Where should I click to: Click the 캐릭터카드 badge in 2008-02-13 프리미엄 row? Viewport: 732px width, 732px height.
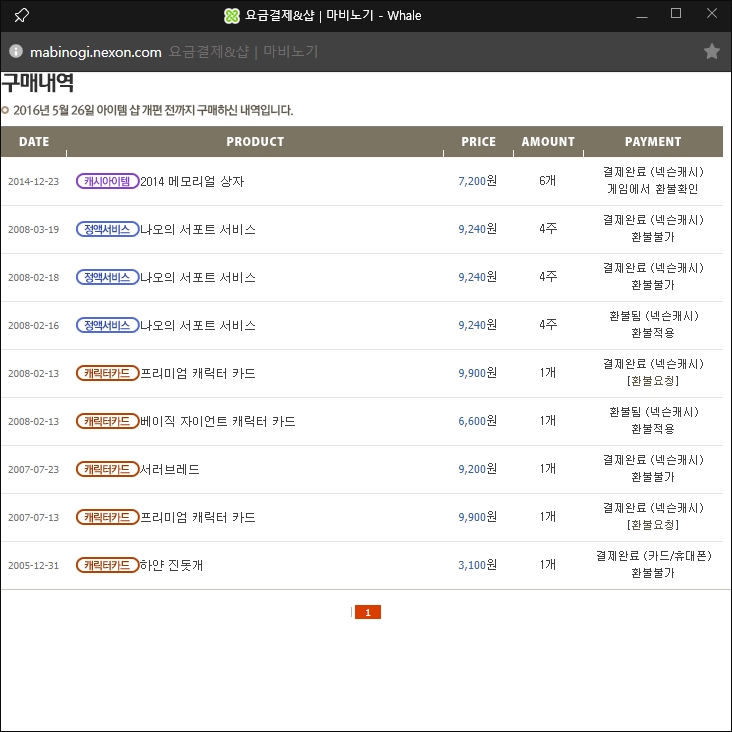(x=107, y=373)
